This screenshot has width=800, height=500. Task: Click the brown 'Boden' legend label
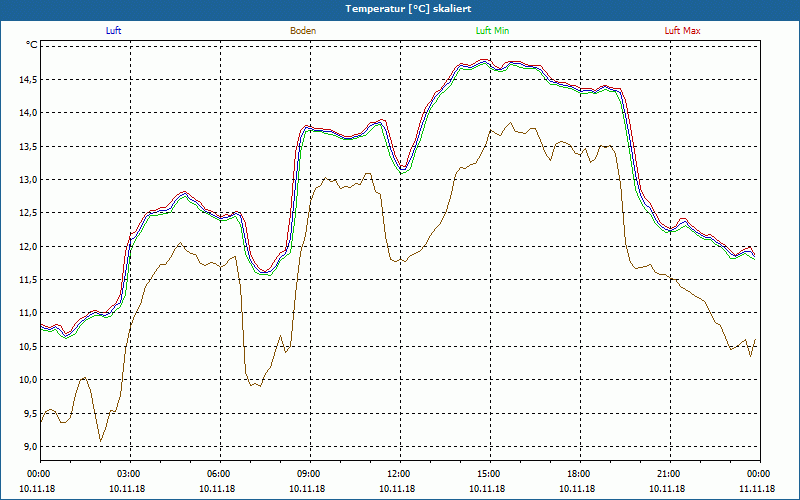coord(303,31)
